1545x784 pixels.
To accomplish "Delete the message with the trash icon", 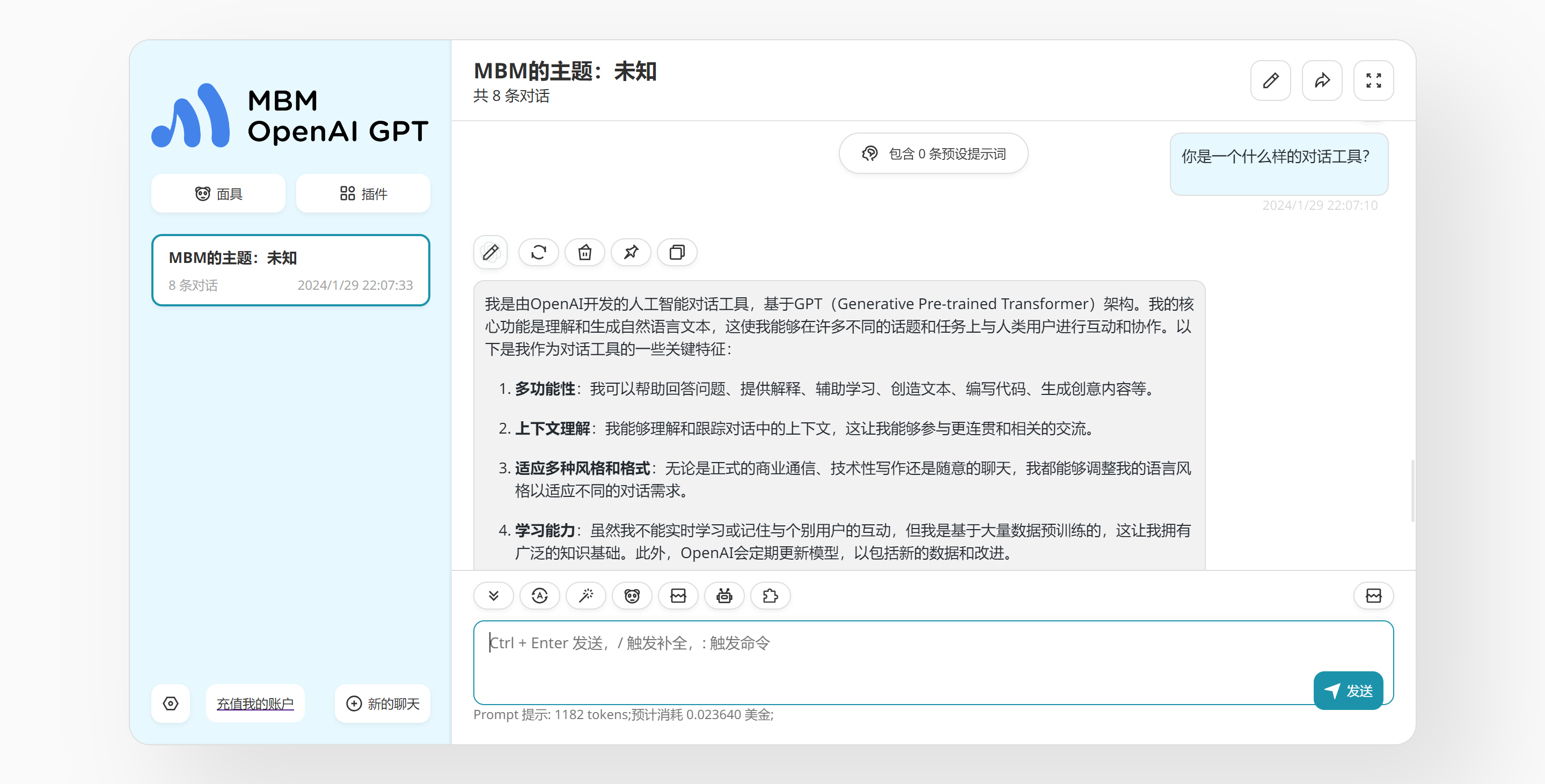I will 584,252.
